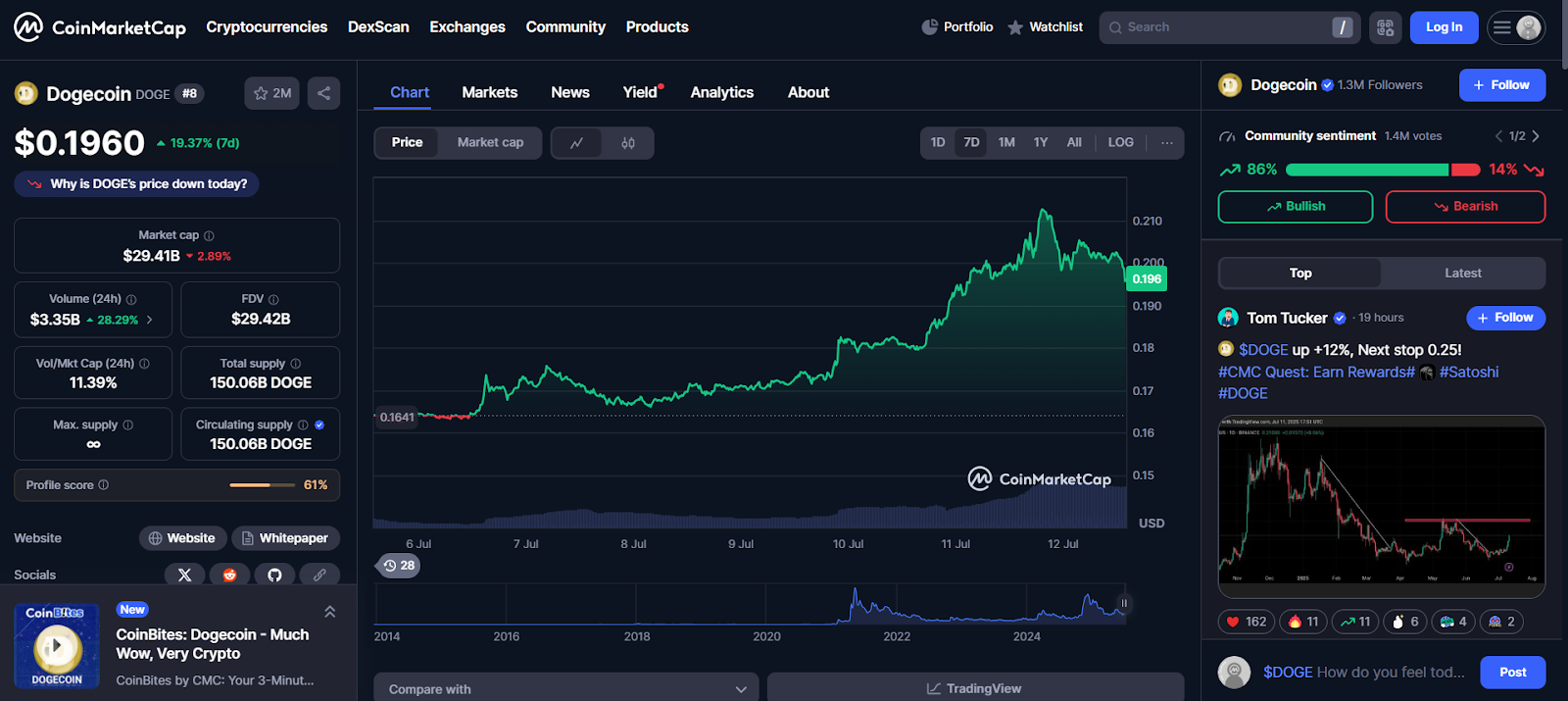The image size is (1568, 701).
Task: Play the CoinBites Dogecoin episode thumbnail
Action: pos(57,646)
